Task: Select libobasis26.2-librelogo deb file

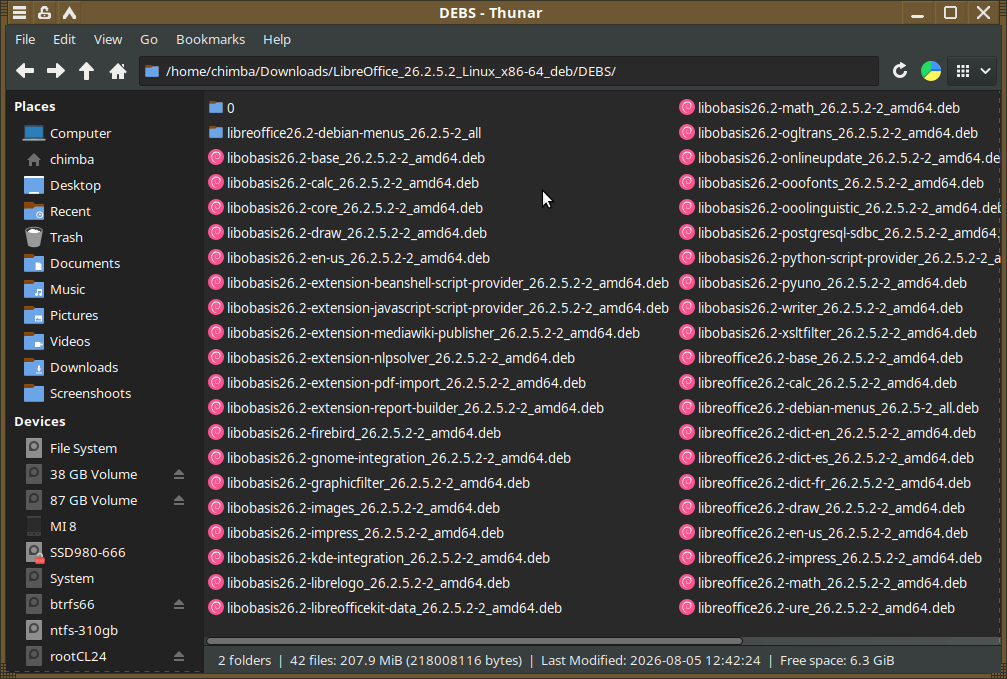Action: point(359,583)
